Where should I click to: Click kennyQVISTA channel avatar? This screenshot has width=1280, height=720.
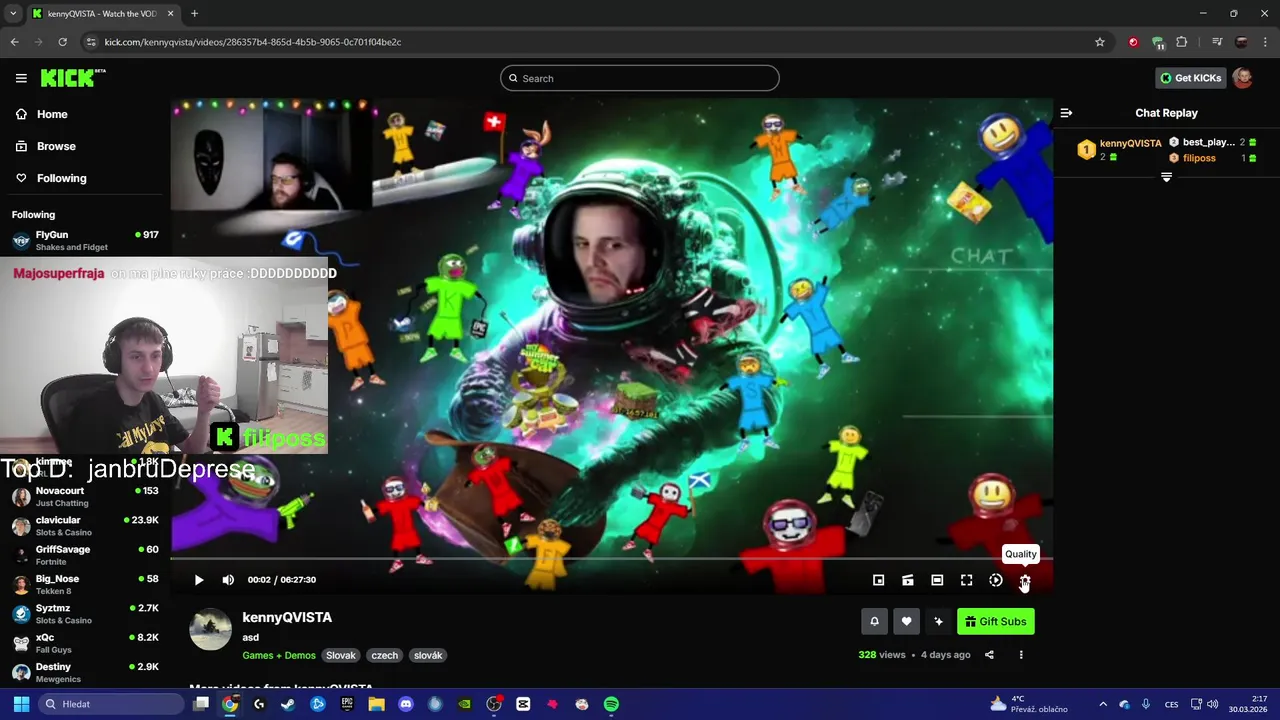210,629
